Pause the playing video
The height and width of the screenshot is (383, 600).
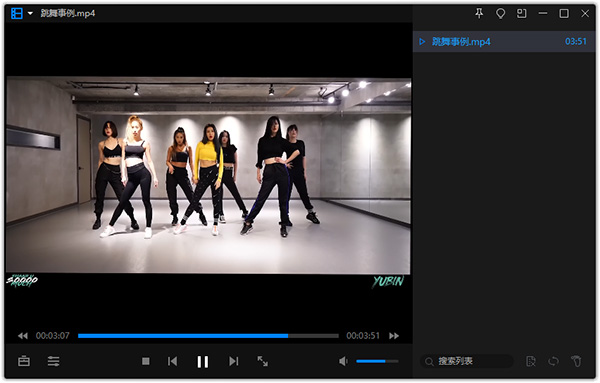[x=202, y=362]
